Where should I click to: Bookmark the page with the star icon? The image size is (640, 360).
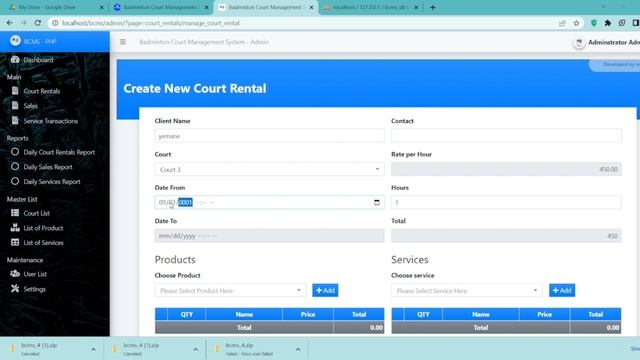(x=576, y=23)
